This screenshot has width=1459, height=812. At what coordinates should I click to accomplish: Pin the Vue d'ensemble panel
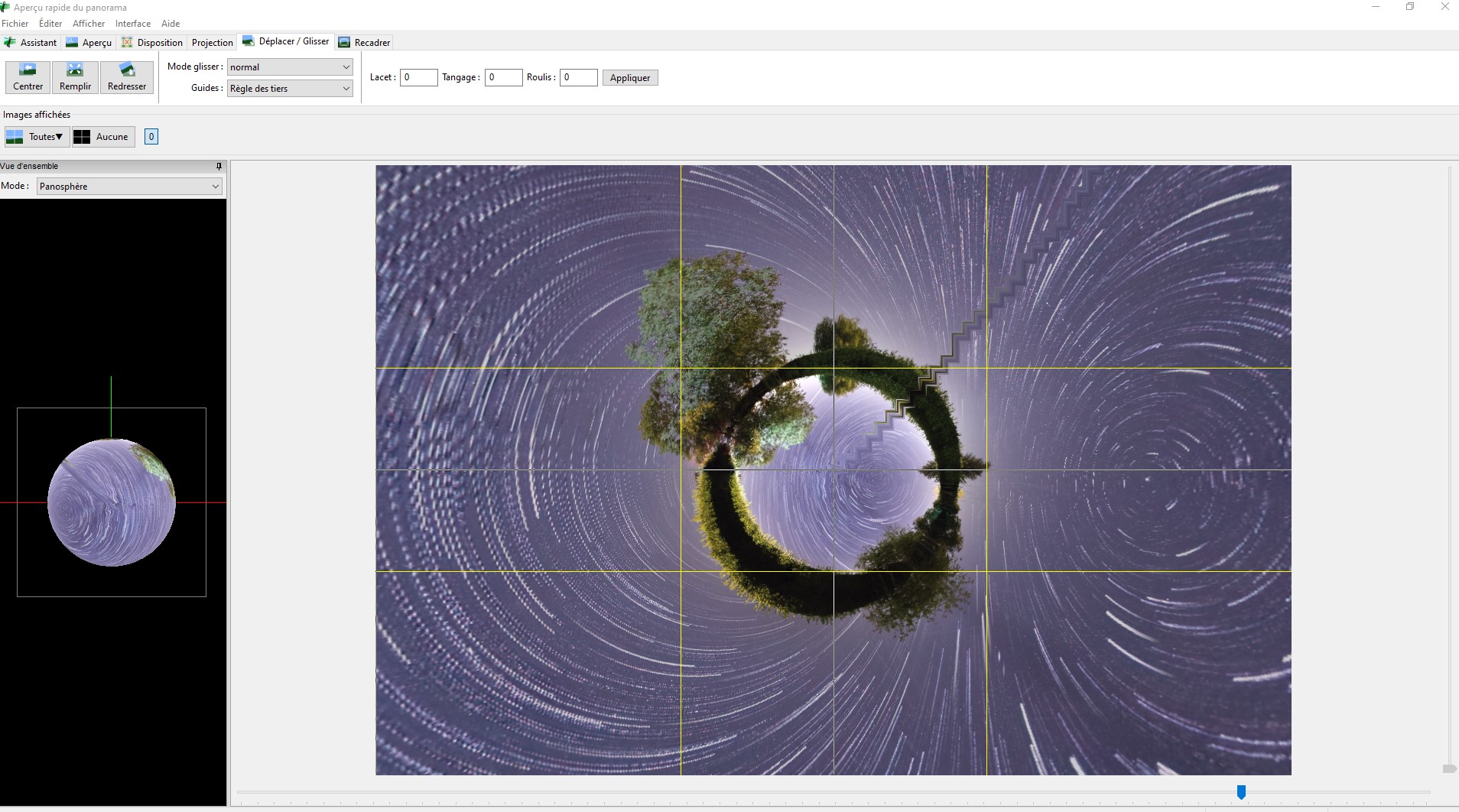click(219, 166)
